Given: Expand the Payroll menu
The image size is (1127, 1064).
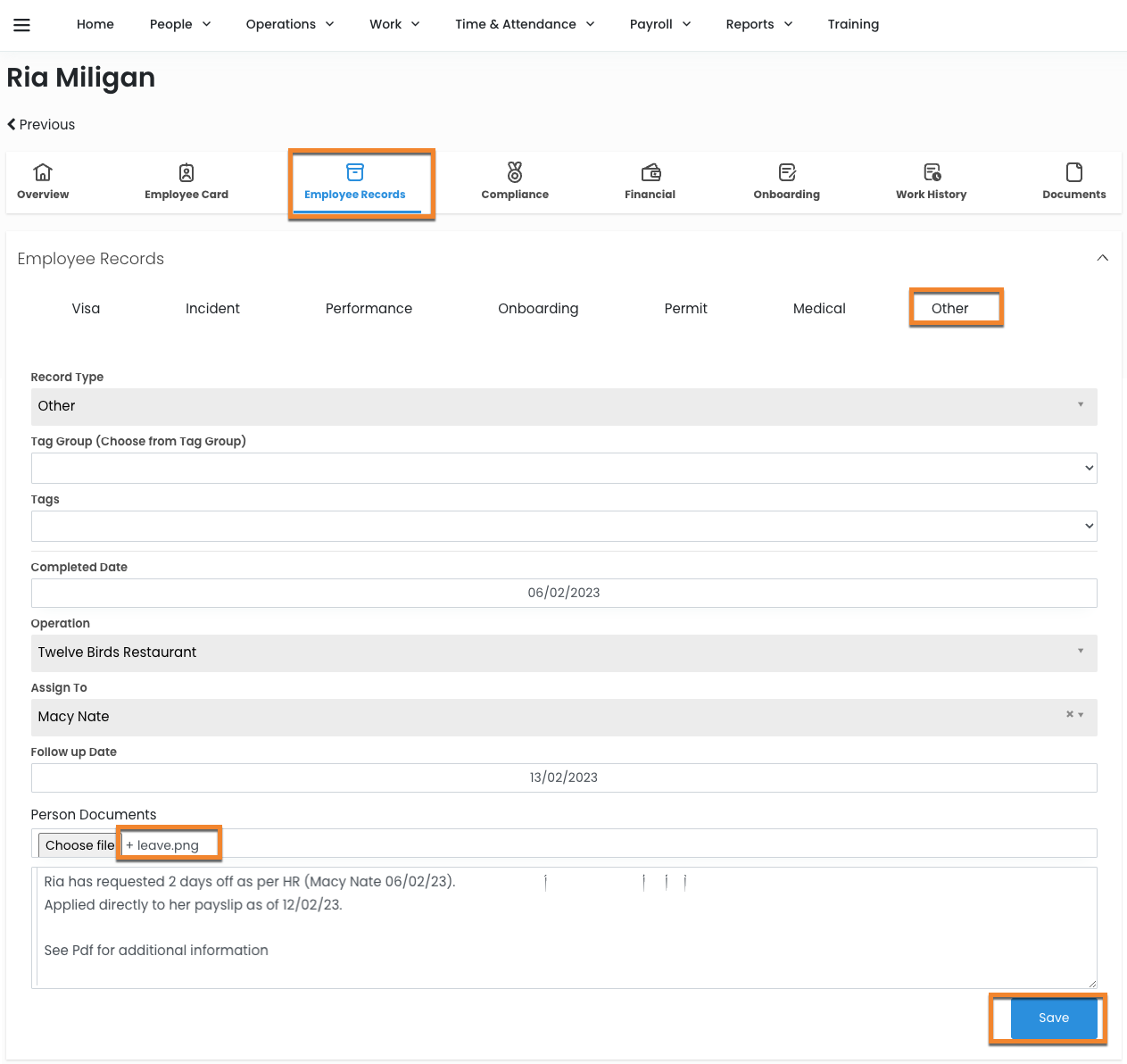Looking at the screenshot, I should (x=659, y=24).
